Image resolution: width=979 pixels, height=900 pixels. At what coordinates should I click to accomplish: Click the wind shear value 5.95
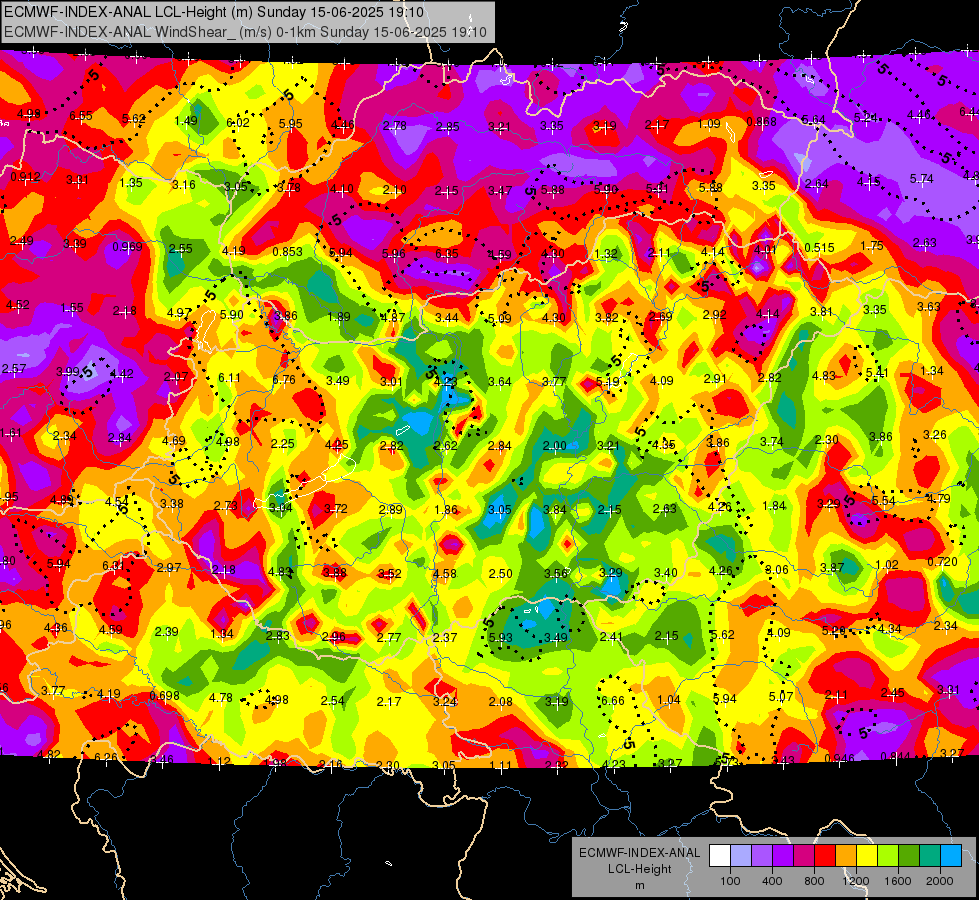pyautogui.click(x=291, y=124)
